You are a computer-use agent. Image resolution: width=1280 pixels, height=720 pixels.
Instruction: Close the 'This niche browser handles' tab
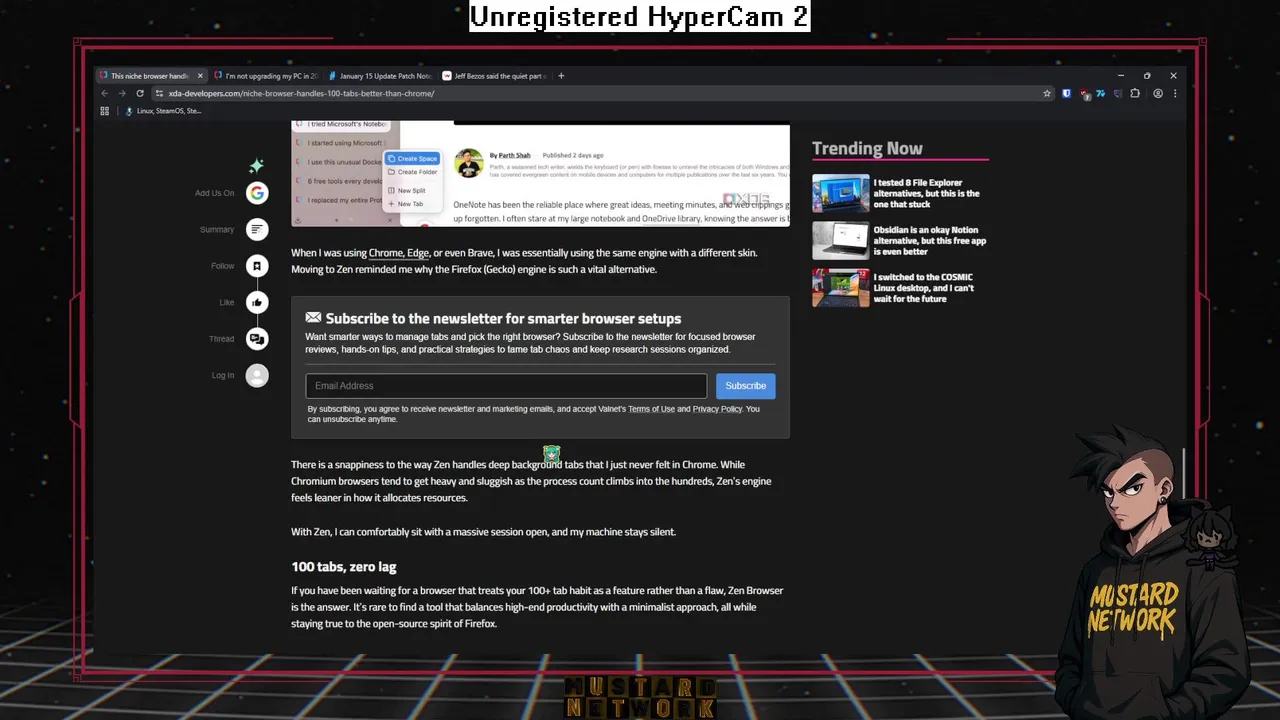pyautogui.click(x=200, y=75)
